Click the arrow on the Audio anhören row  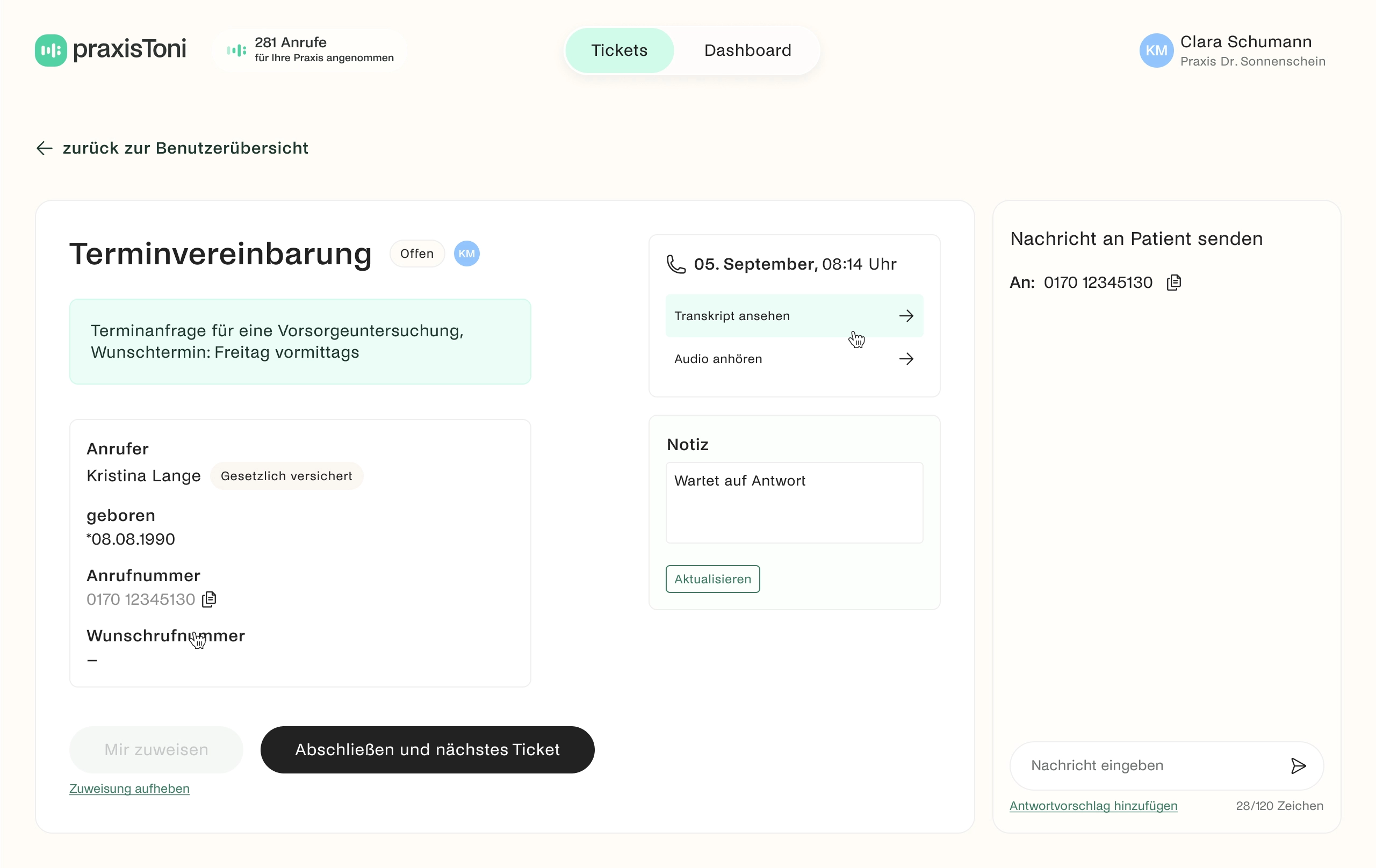coord(906,359)
